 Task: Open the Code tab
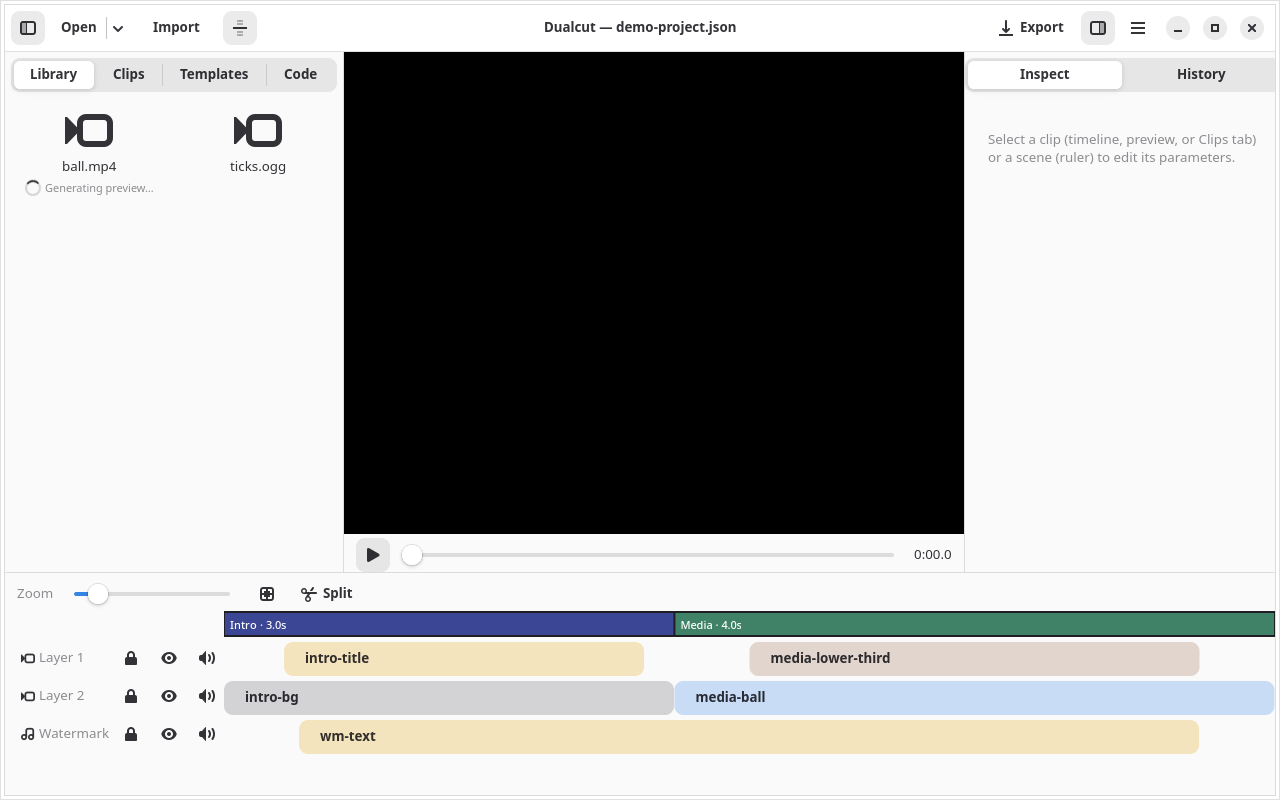point(300,74)
